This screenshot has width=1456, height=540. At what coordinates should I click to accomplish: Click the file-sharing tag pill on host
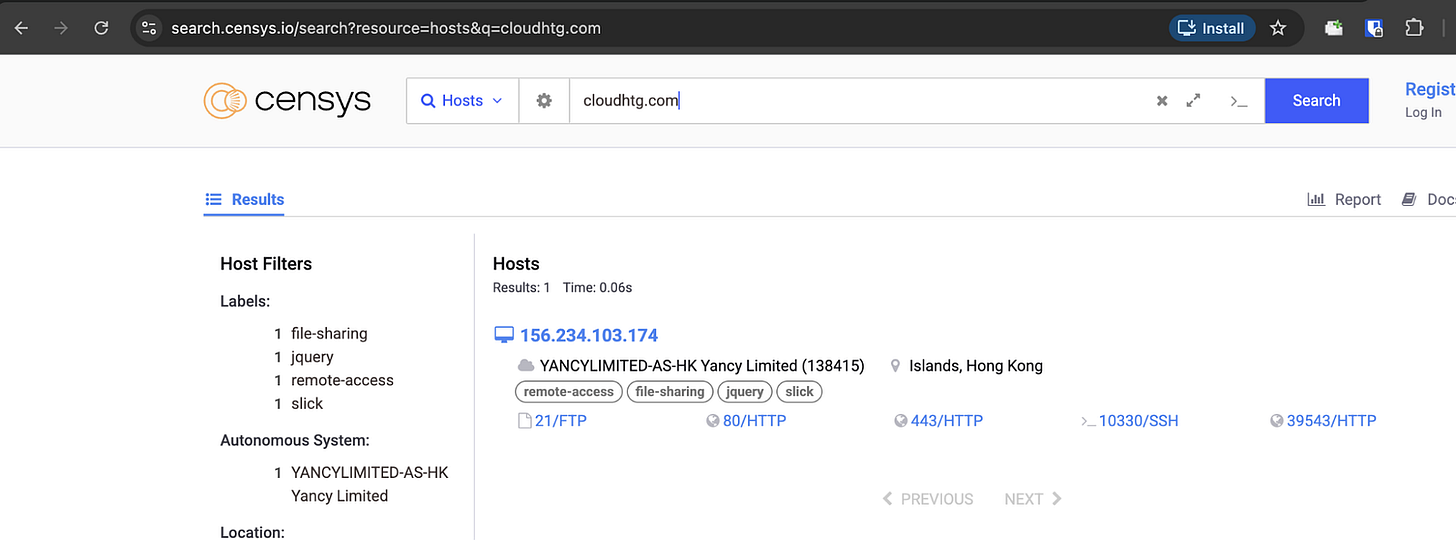coord(670,392)
